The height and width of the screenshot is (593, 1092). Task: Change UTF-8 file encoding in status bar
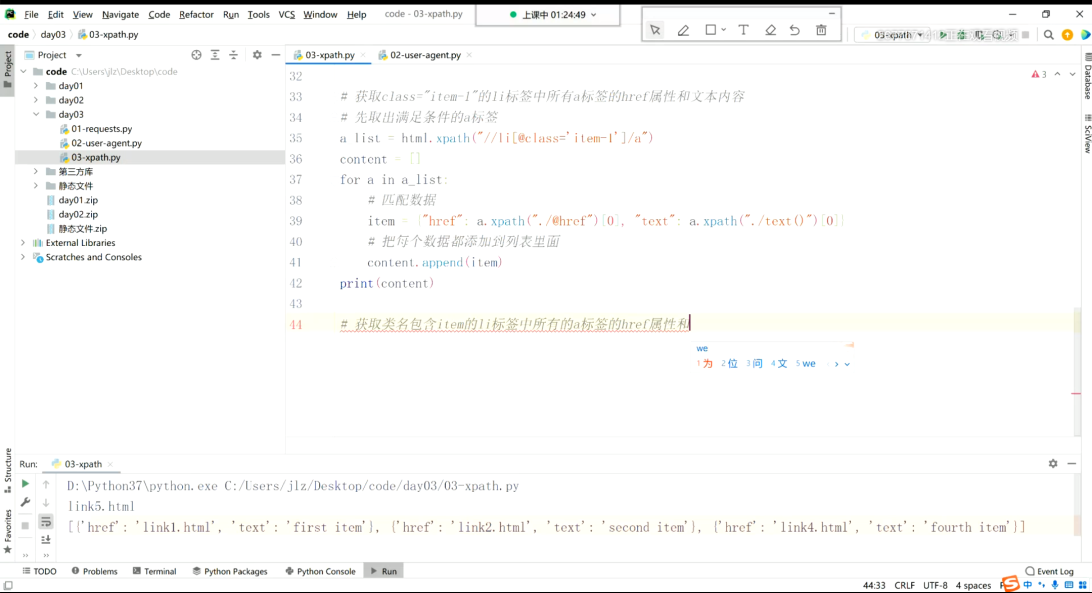935,585
